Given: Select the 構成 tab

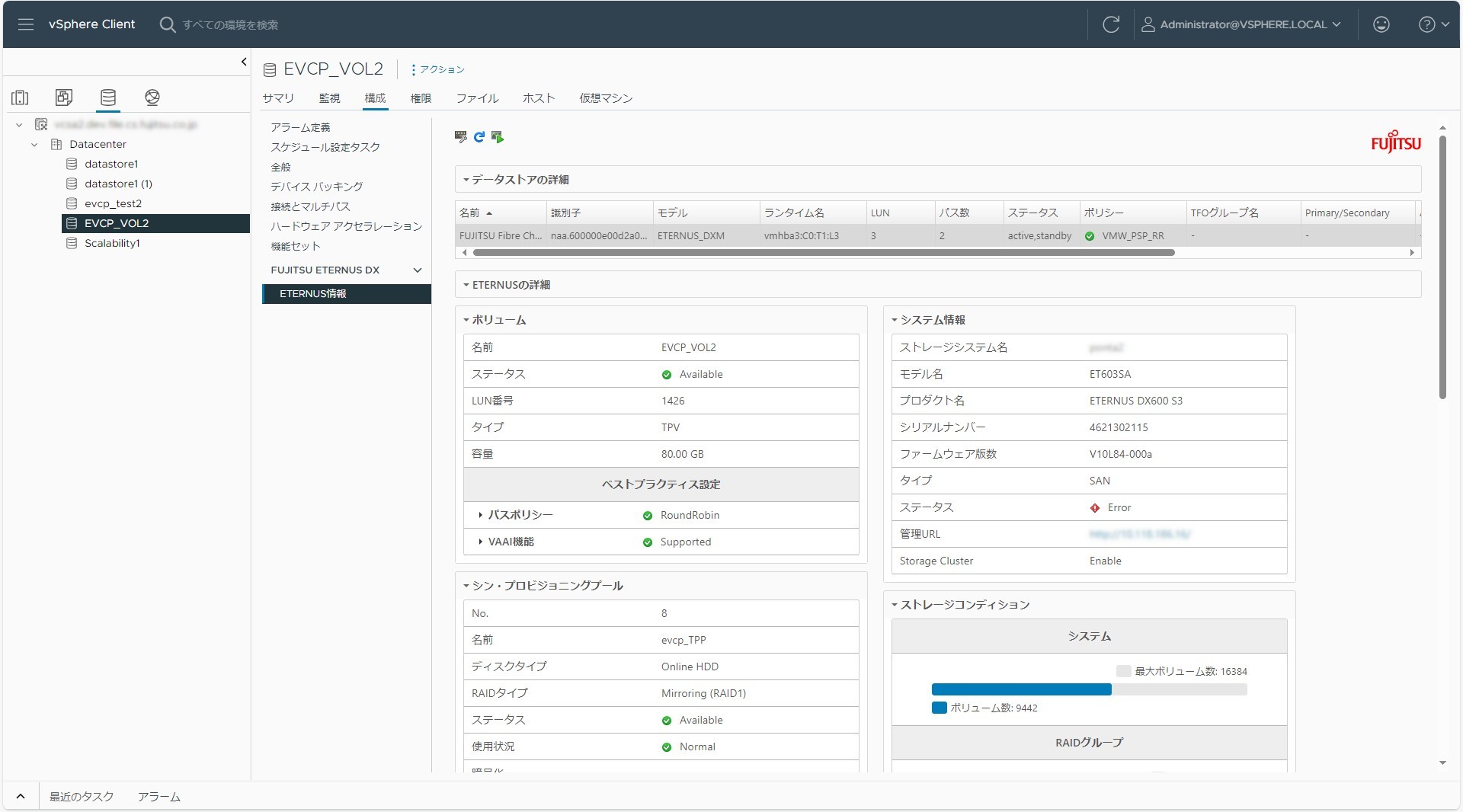Looking at the screenshot, I should click(375, 98).
